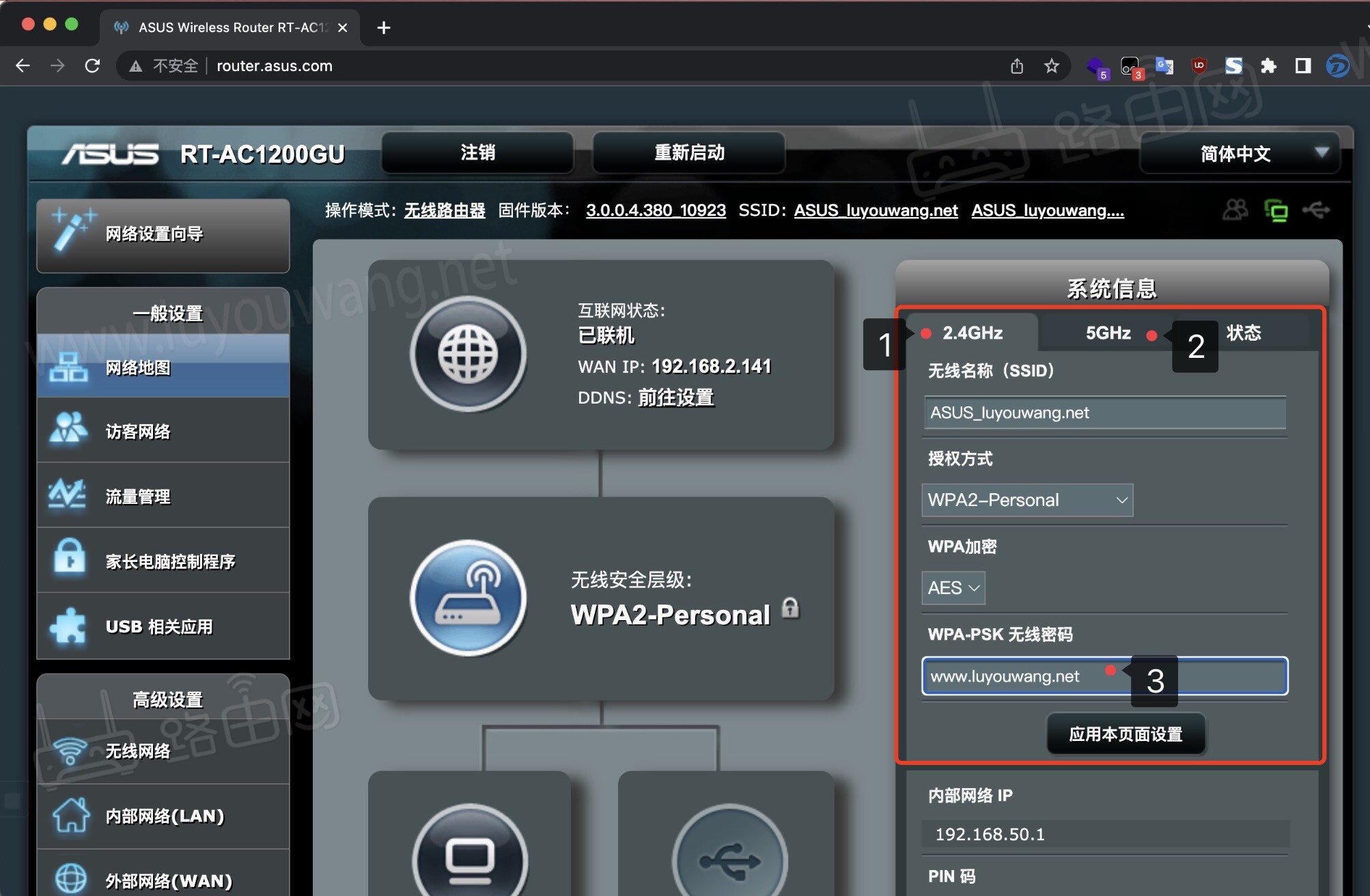Open the AES encryption dropdown

pos(952,587)
